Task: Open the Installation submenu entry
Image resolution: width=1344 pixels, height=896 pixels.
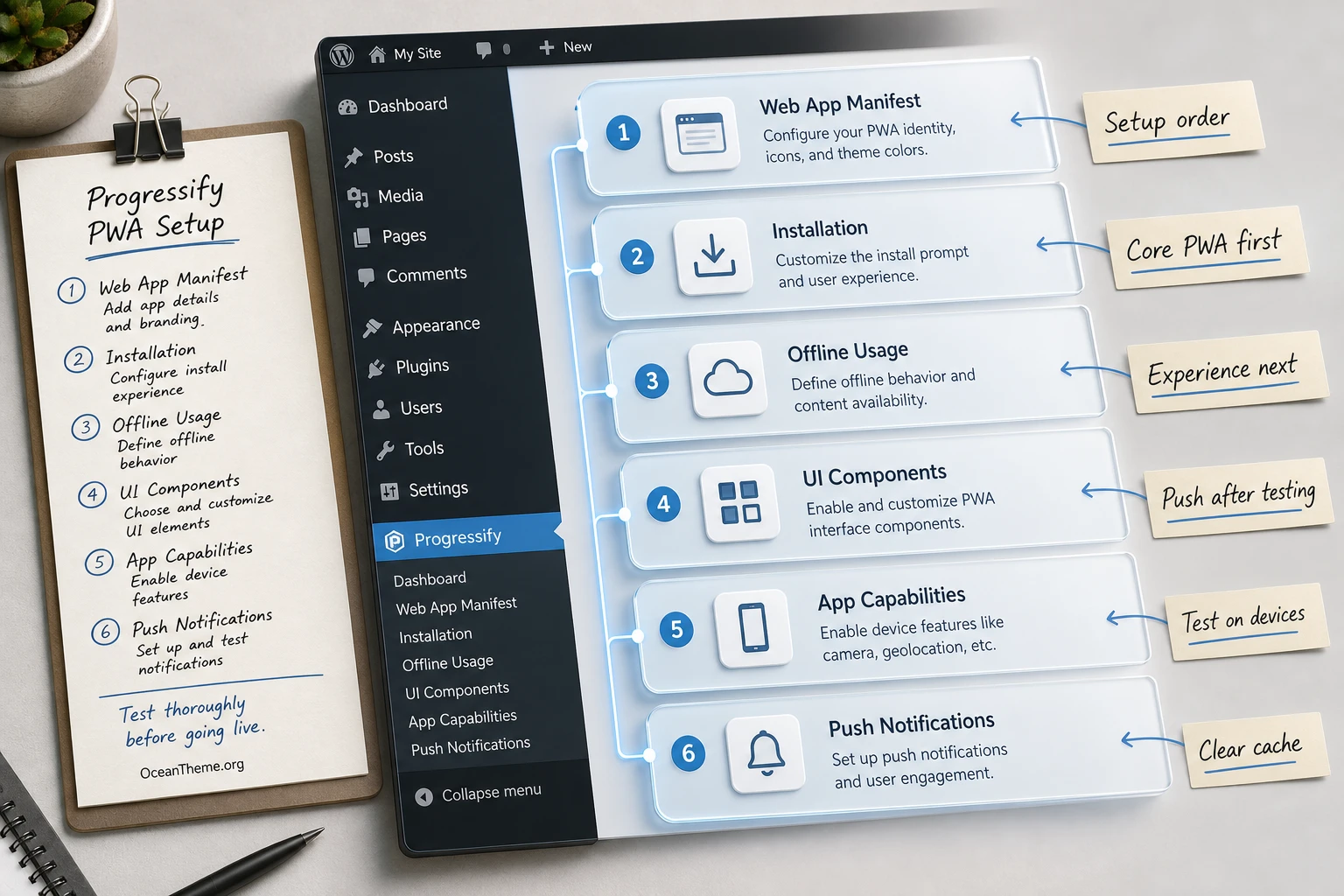Action: tap(436, 635)
